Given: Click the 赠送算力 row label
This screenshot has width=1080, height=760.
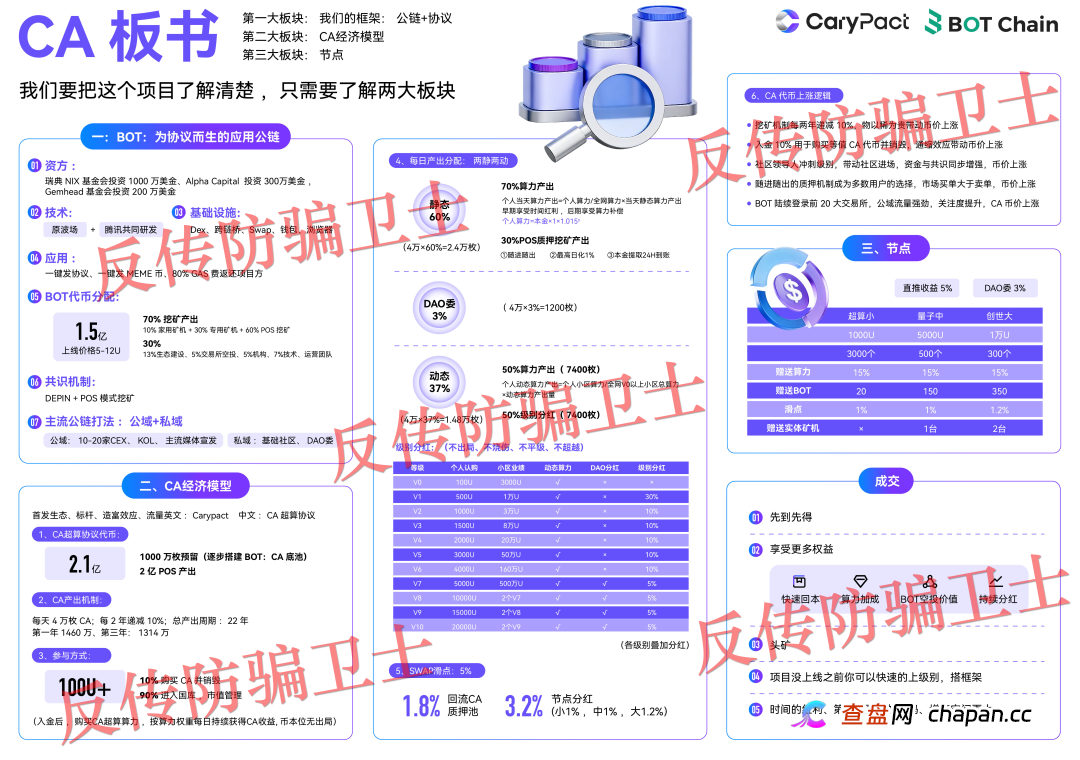Looking at the screenshot, I should [793, 372].
